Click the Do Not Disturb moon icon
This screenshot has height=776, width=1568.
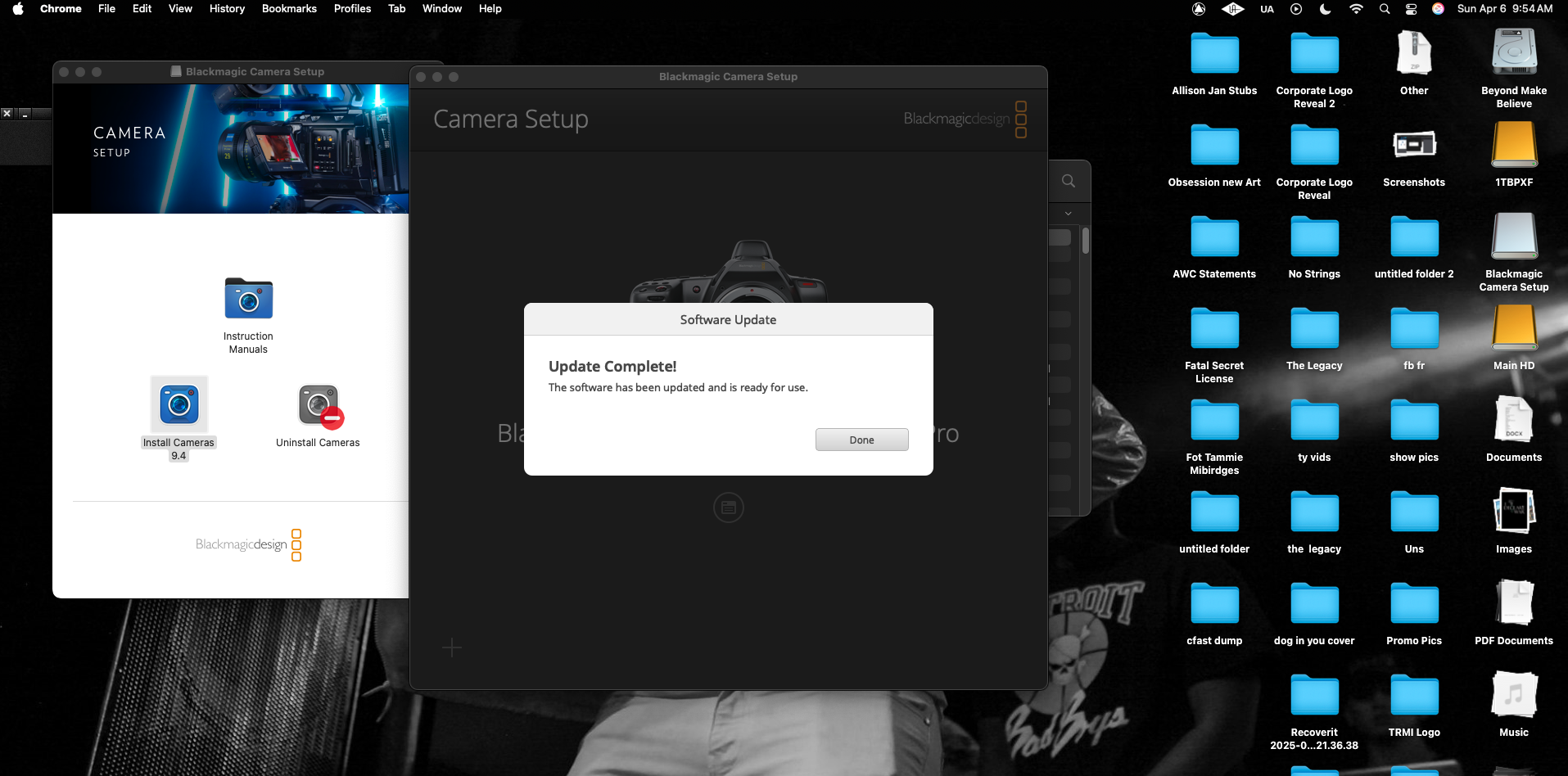(1326, 8)
